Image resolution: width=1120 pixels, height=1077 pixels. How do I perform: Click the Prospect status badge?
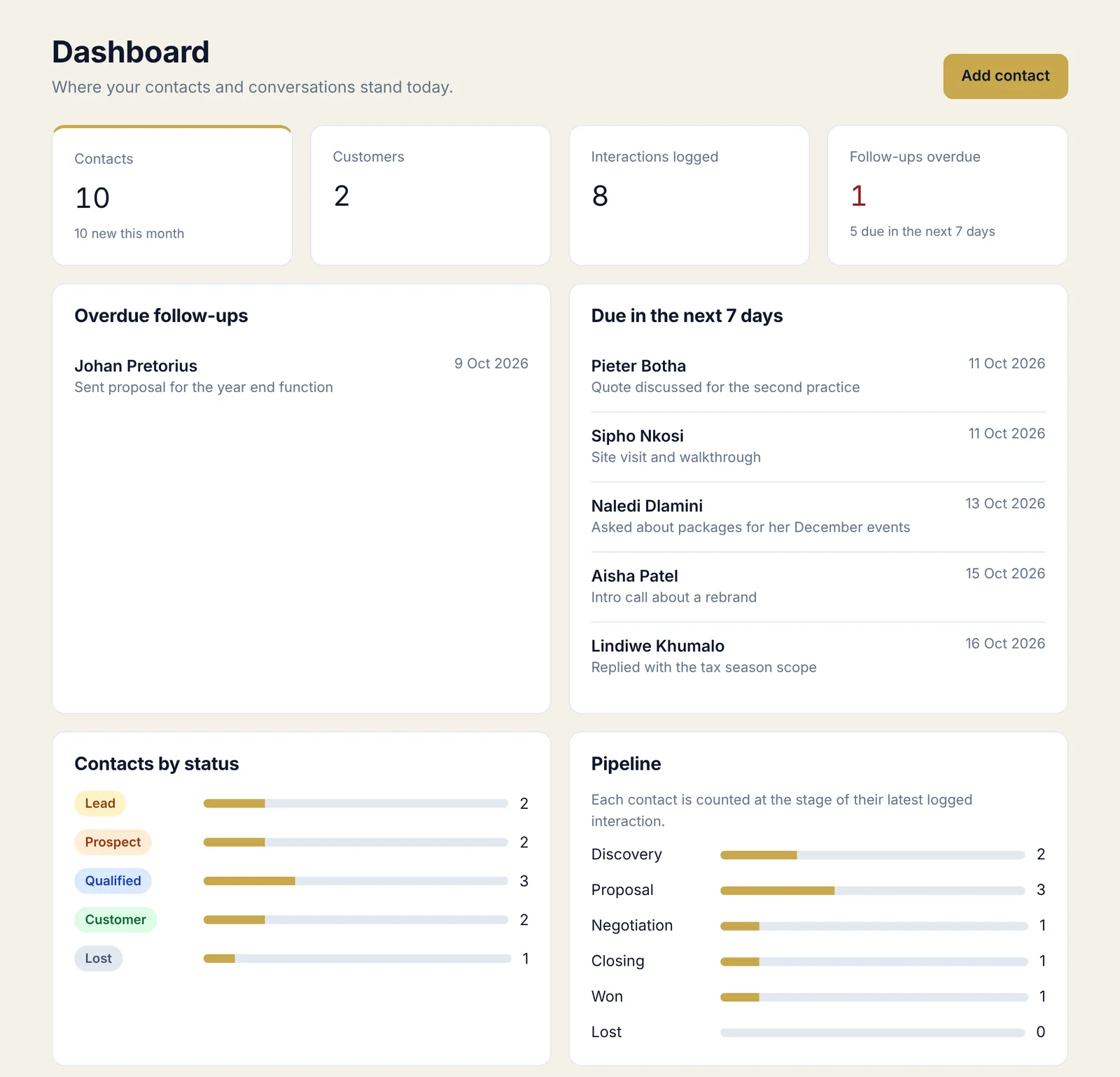[x=113, y=842]
